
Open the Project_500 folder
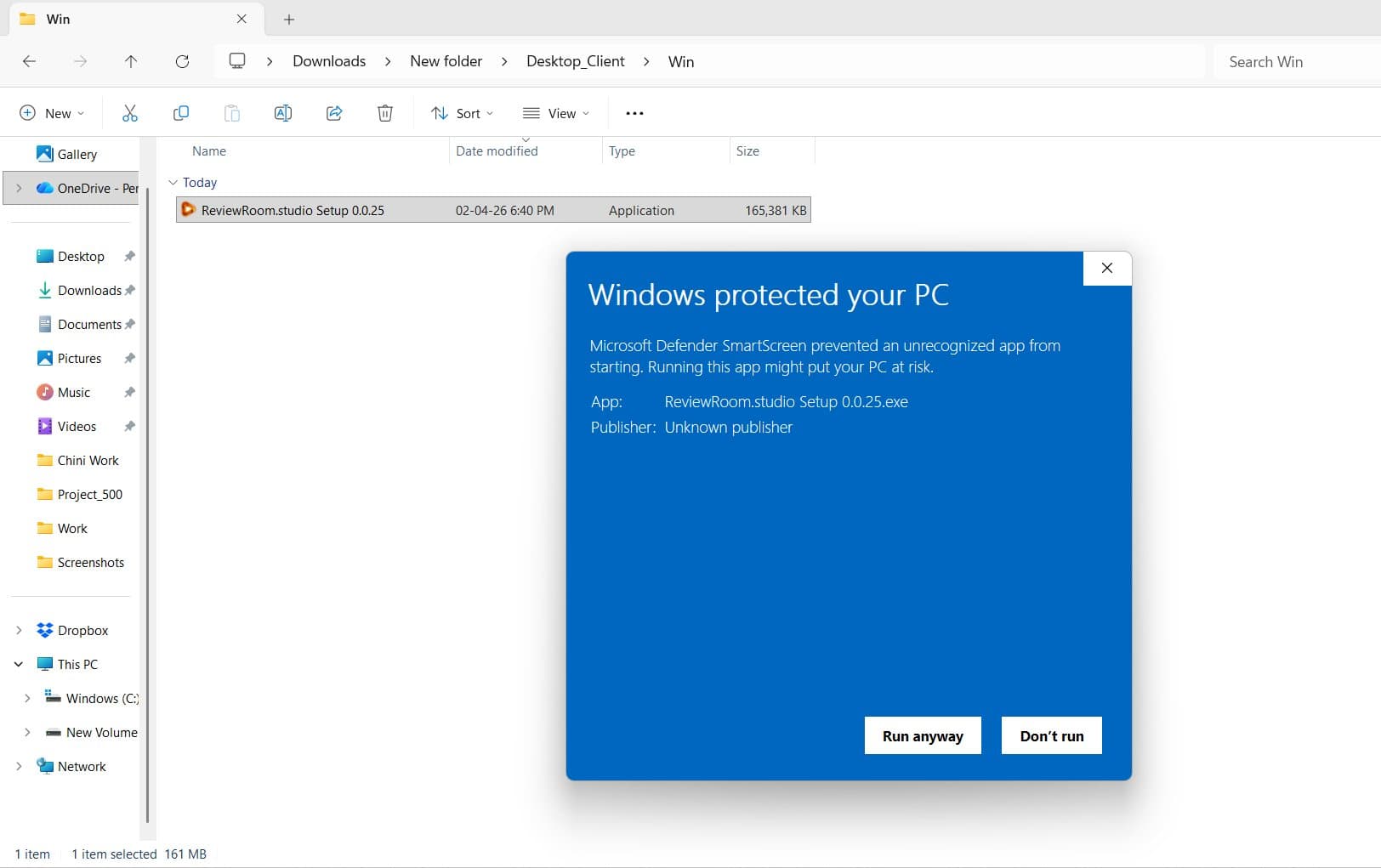tap(80, 494)
